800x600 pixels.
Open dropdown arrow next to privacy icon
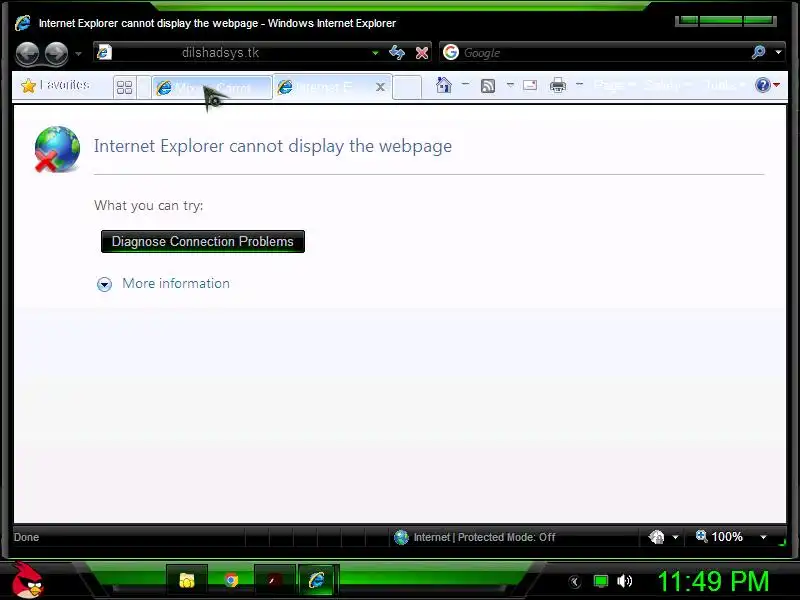point(675,537)
